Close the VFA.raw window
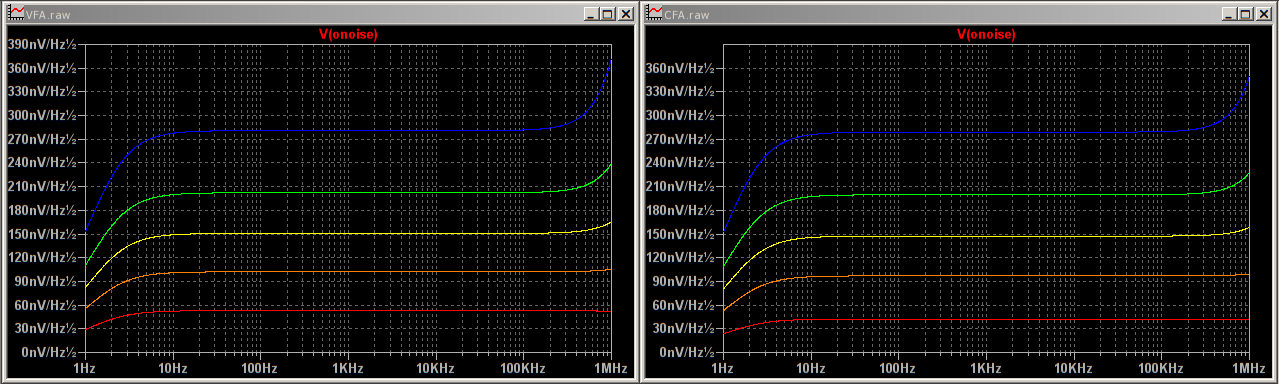This screenshot has width=1279, height=384. 626,14
